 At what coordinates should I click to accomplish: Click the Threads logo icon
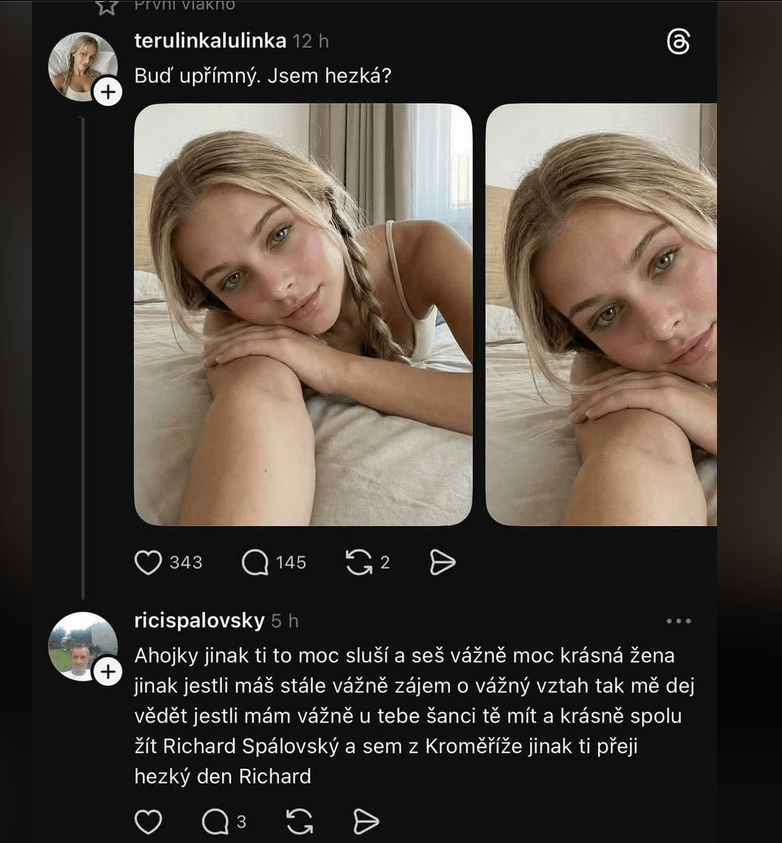click(678, 42)
